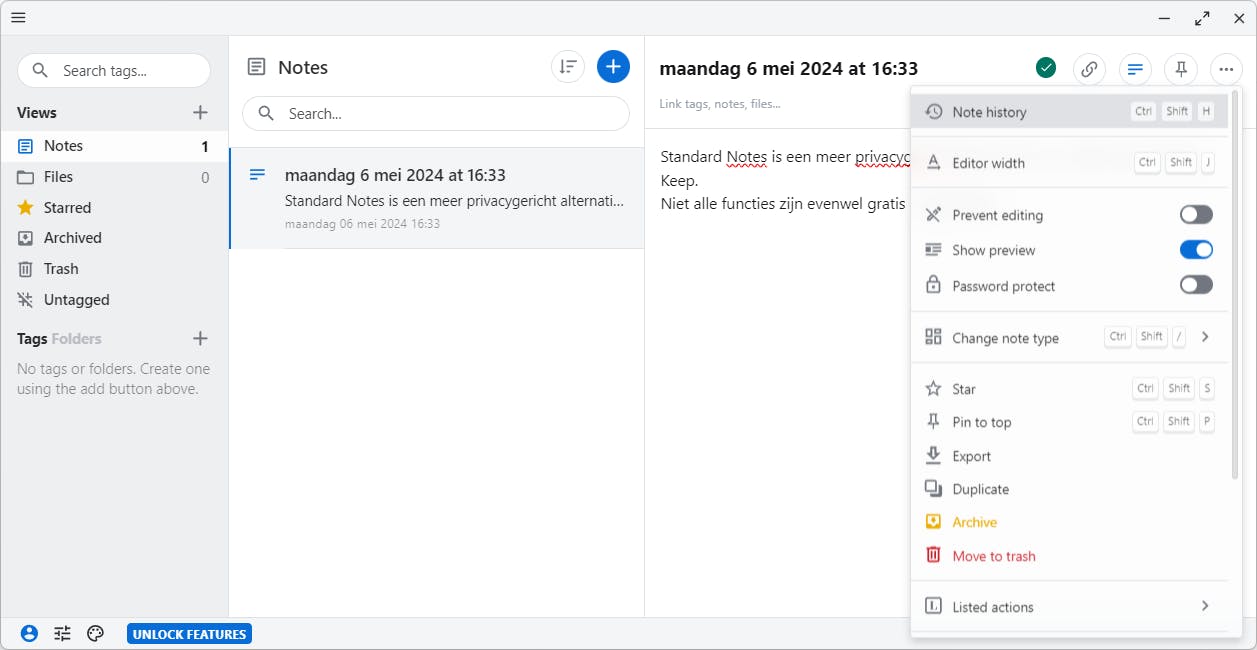Toggle the Prevent editing switch

(x=1196, y=215)
